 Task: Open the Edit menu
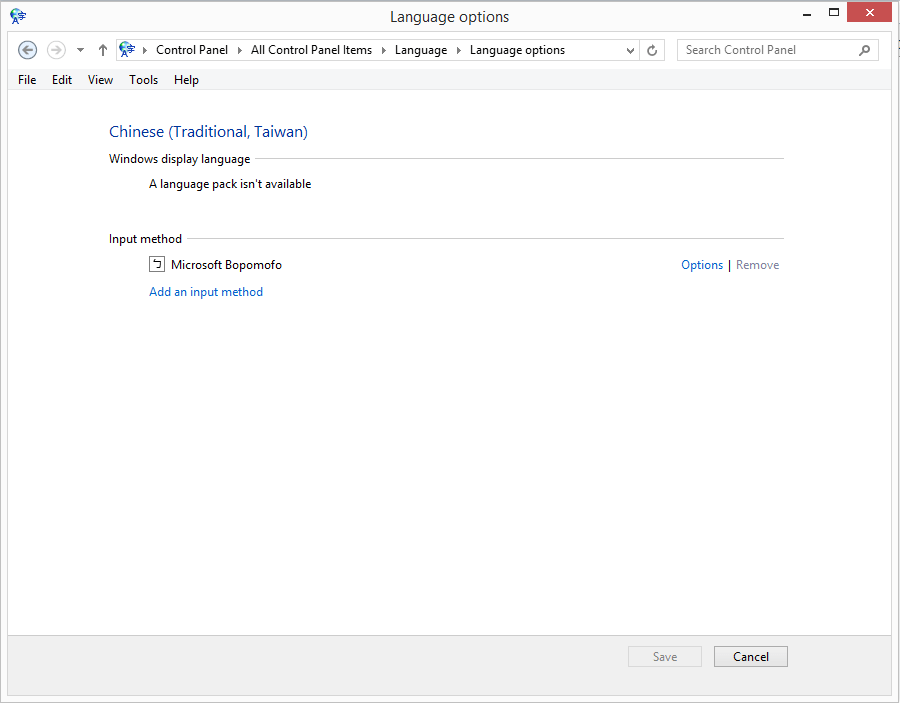click(x=62, y=80)
